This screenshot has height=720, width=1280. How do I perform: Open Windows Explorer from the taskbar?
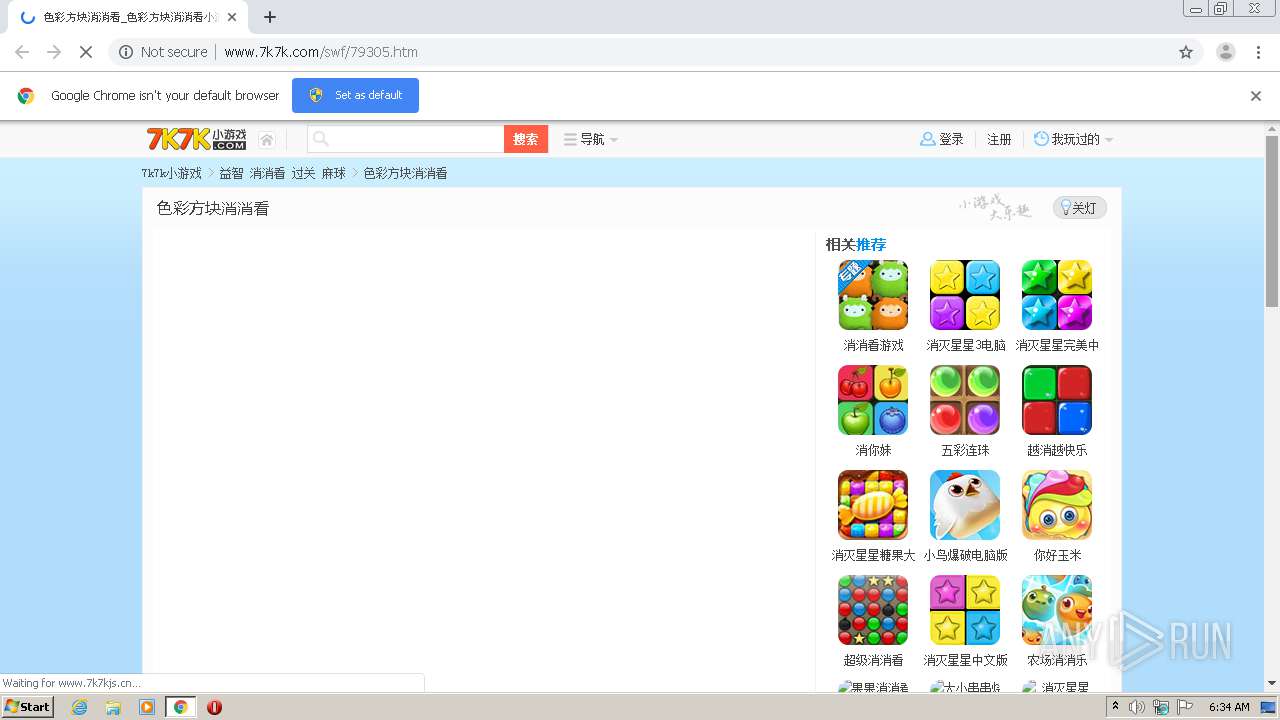coord(113,707)
